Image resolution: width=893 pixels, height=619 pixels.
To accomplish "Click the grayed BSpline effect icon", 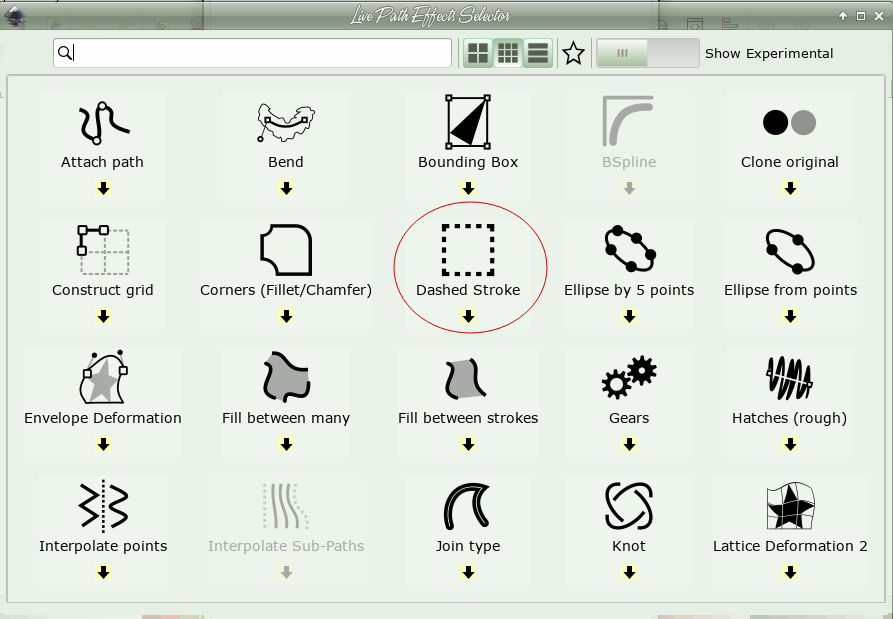I will coord(629,121).
